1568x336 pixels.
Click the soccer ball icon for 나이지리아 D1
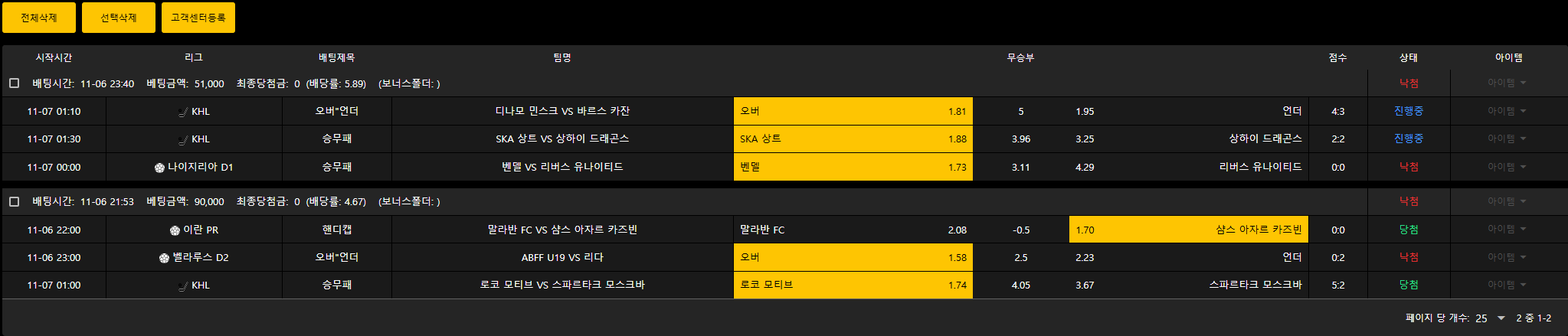159,168
